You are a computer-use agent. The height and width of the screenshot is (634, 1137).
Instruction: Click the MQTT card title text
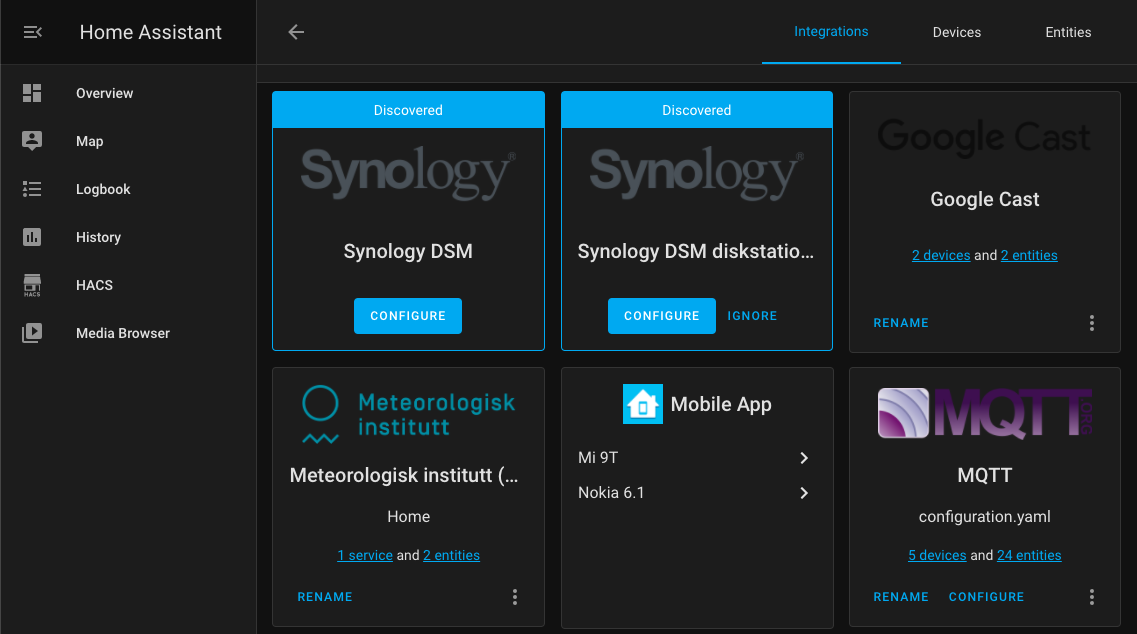(985, 475)
